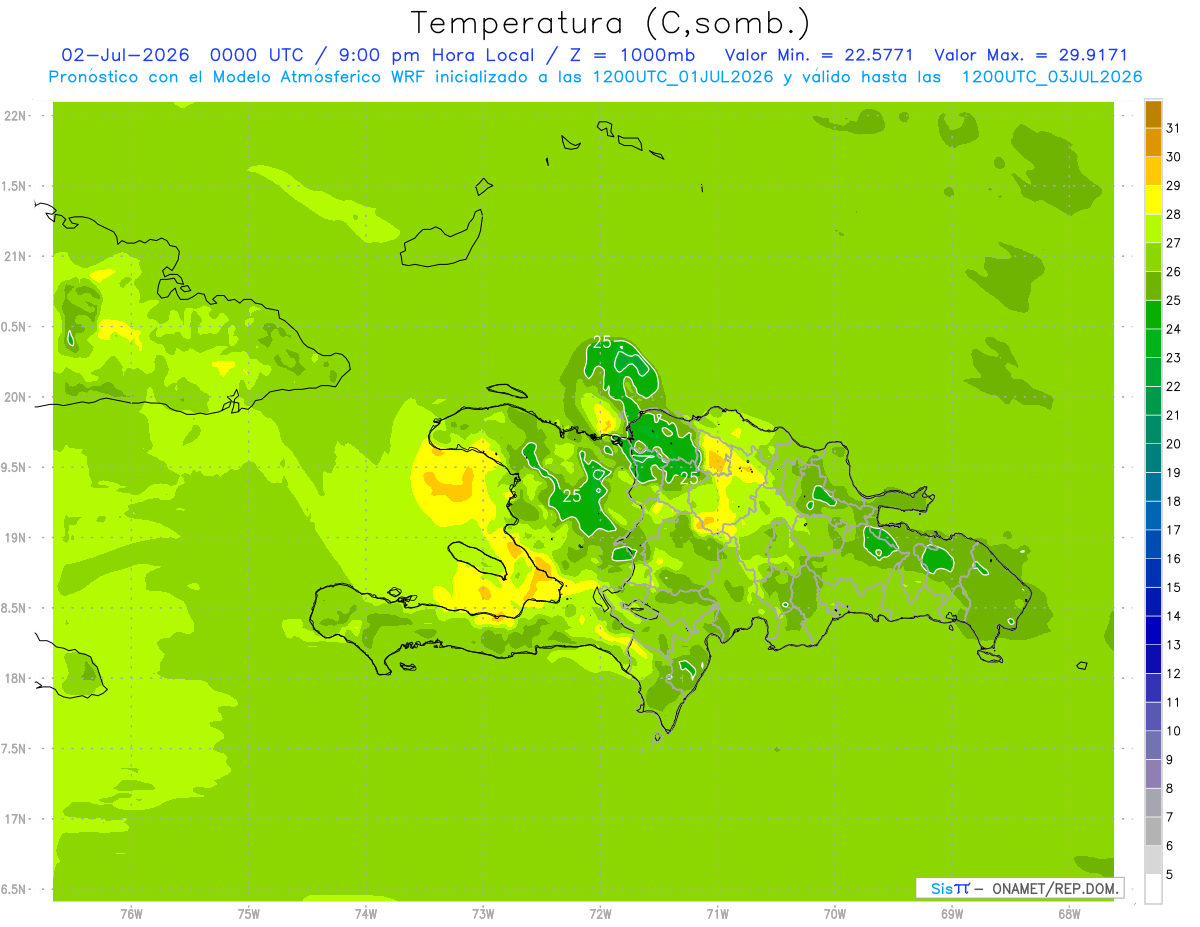Click the '74W' longitude axis label
Viewport: 1200px width, 927px height.
click(x=366, y=913)
